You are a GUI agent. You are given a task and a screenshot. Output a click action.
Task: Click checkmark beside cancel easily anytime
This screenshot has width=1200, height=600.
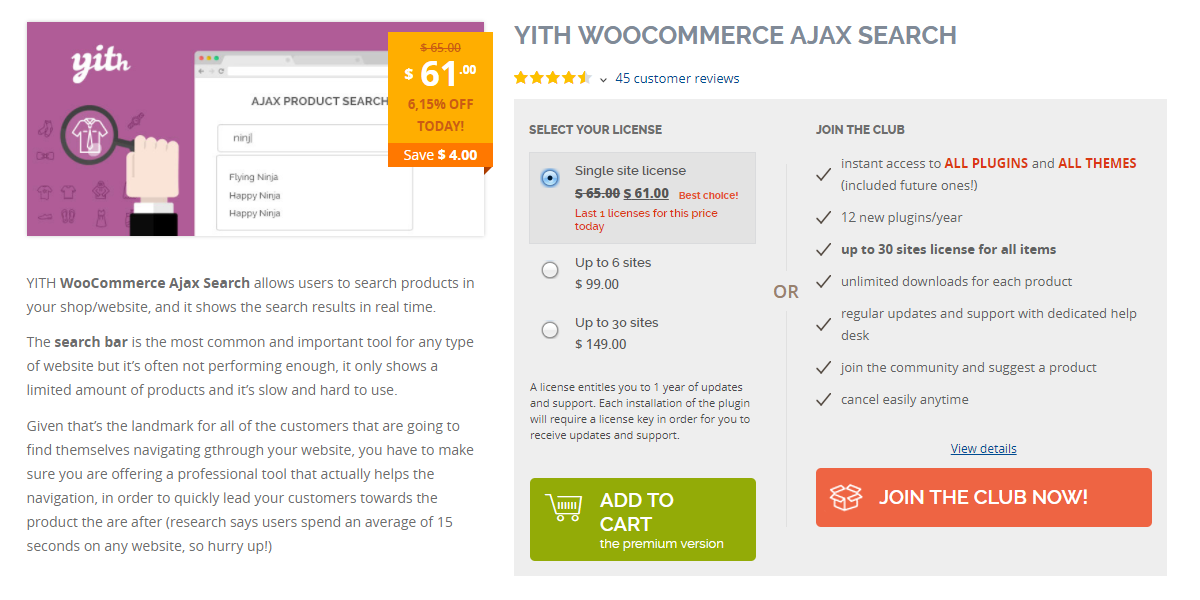(824, 400)
